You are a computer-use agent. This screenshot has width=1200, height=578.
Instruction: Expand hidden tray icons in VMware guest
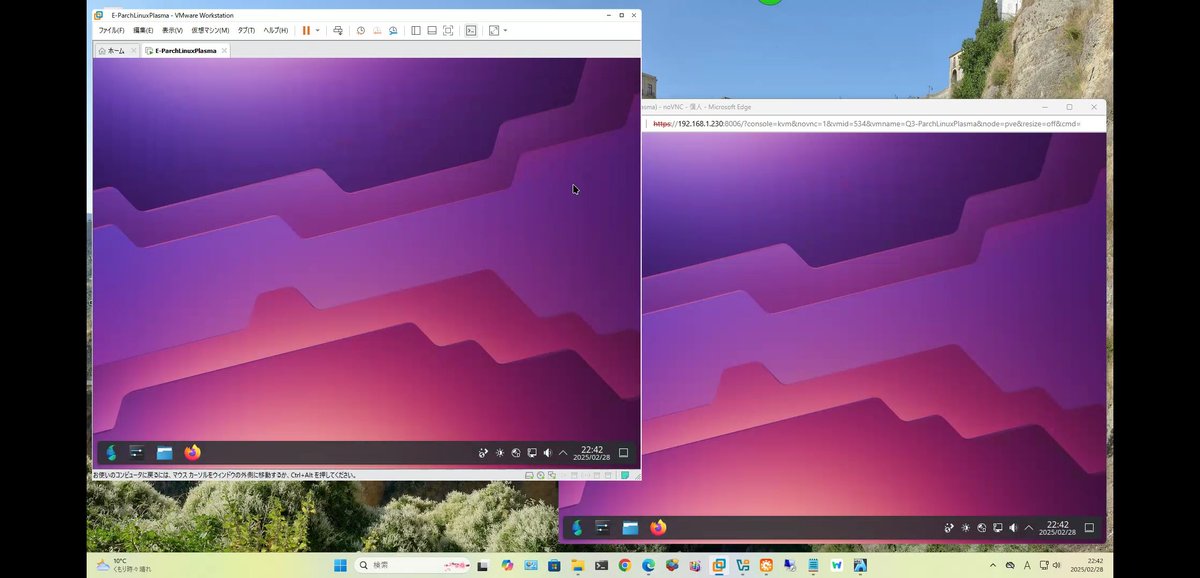[563, 453]
